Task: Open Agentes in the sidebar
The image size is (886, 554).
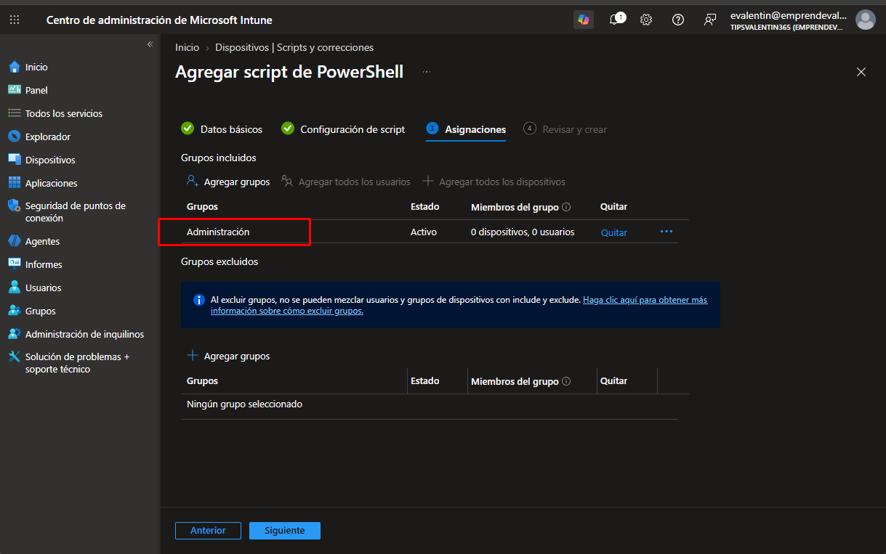Action: pyautogui.click(x=42, y=241)
